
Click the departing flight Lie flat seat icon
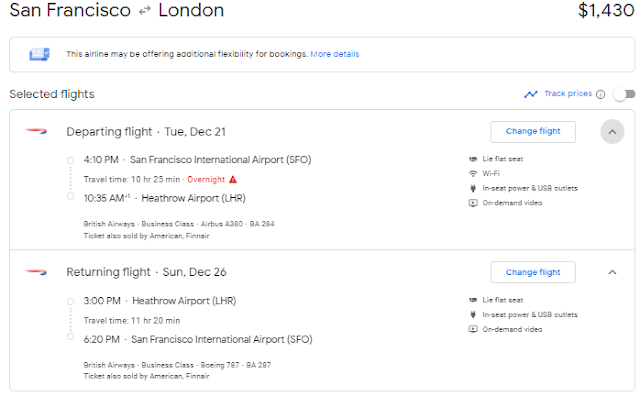(473, 159)
